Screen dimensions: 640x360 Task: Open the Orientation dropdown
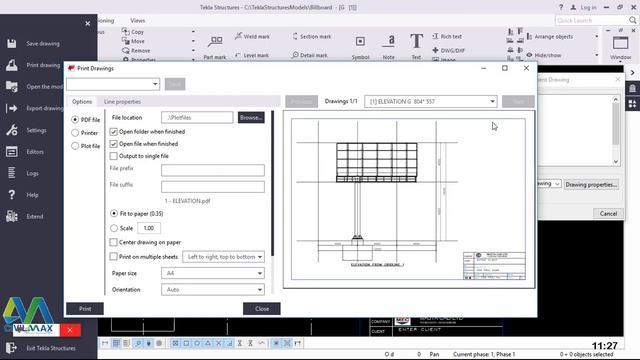[x=213, y=289]
